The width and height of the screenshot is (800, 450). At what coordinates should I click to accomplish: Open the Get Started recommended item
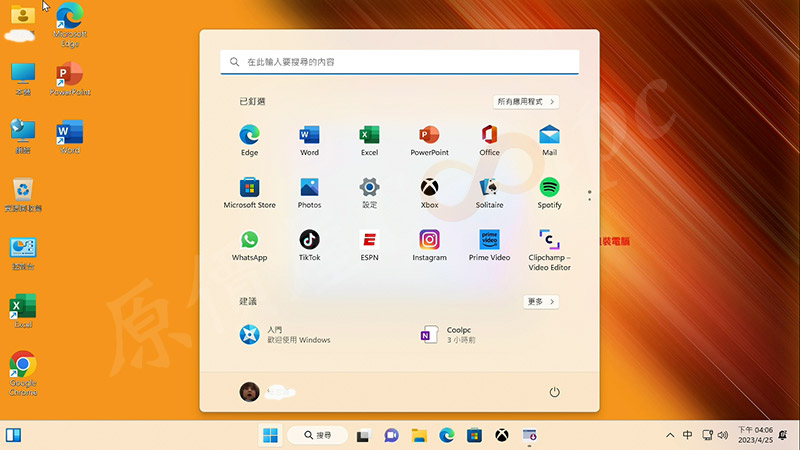click(x=286, y=335)
